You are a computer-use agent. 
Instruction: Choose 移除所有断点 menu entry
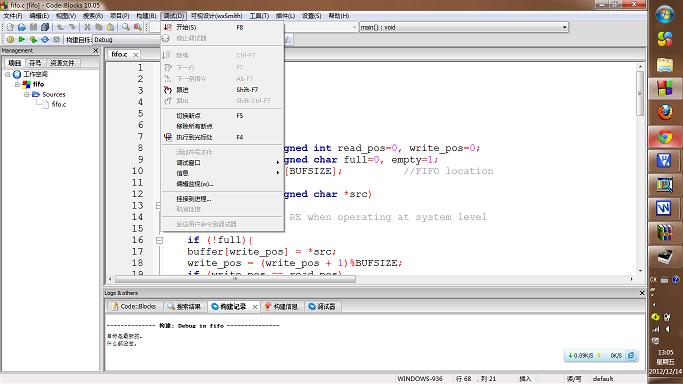pyautogui.click(x=223, y=126)
